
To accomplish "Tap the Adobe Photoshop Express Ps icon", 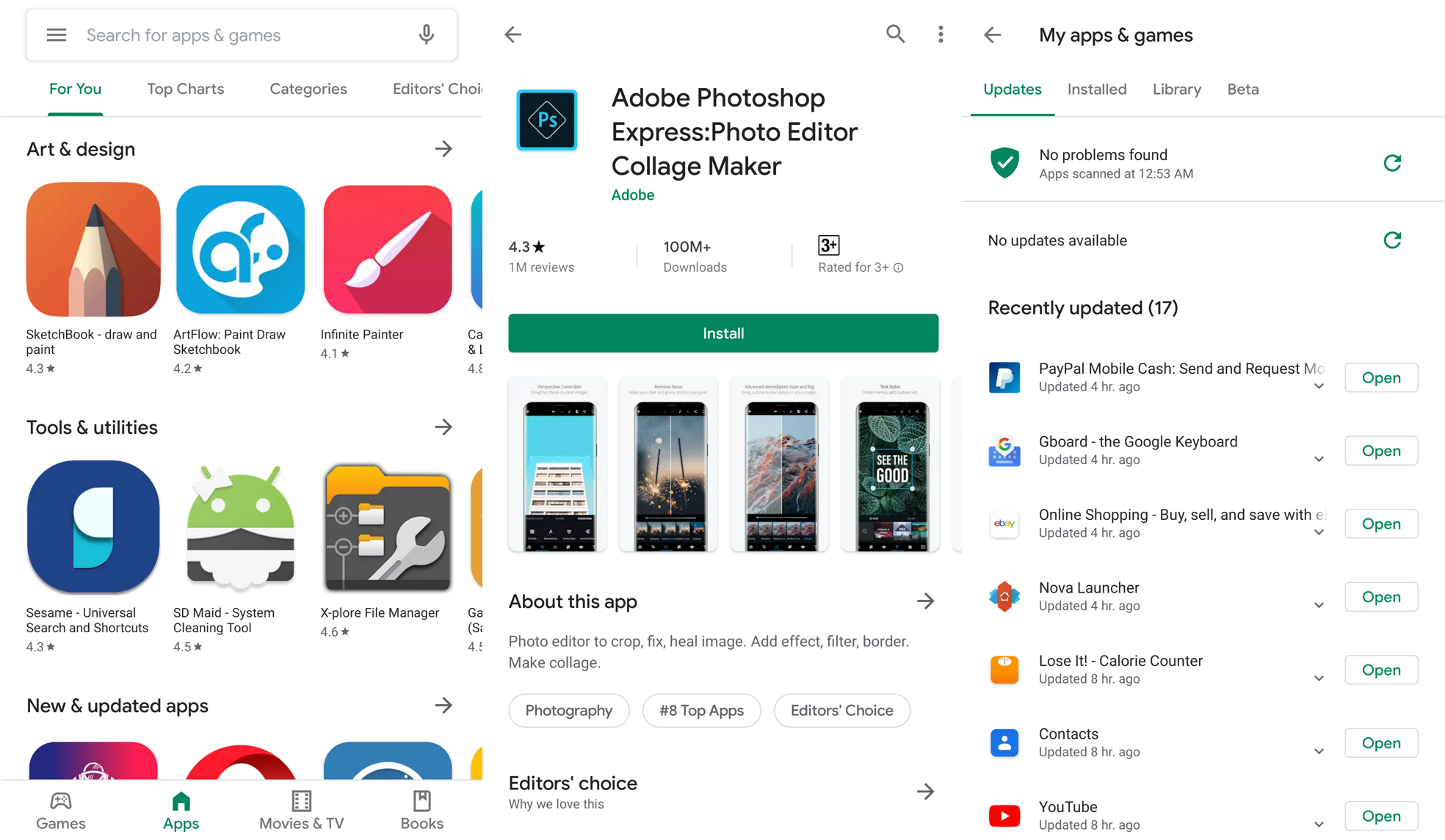I will click(x=547, y=120).
